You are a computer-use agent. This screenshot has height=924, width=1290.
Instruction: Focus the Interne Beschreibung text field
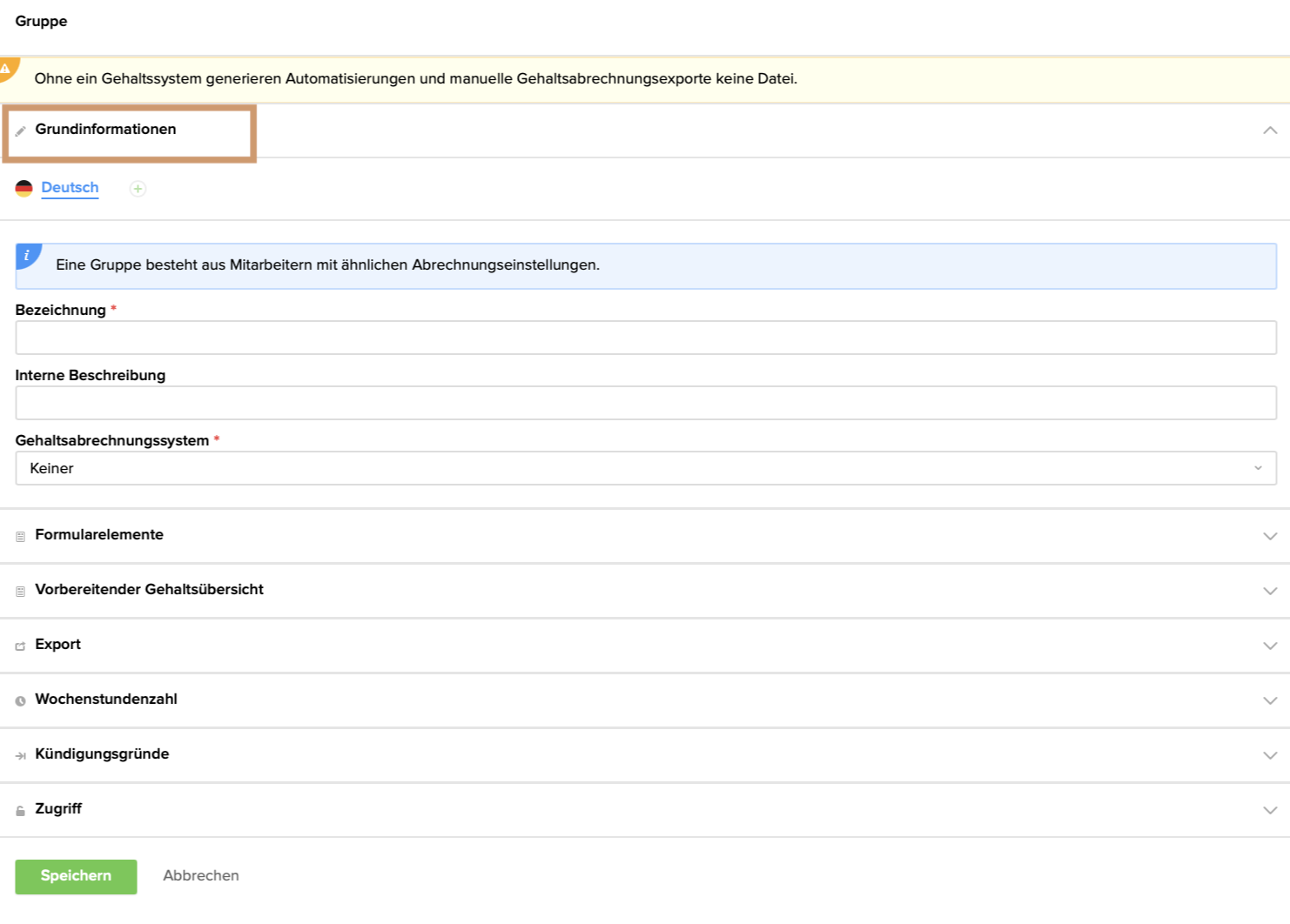[645, 403]
